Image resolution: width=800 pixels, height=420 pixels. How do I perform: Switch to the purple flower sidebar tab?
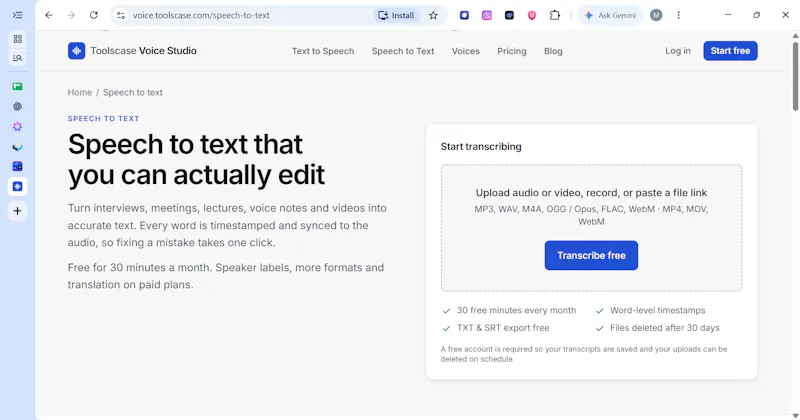17,127
